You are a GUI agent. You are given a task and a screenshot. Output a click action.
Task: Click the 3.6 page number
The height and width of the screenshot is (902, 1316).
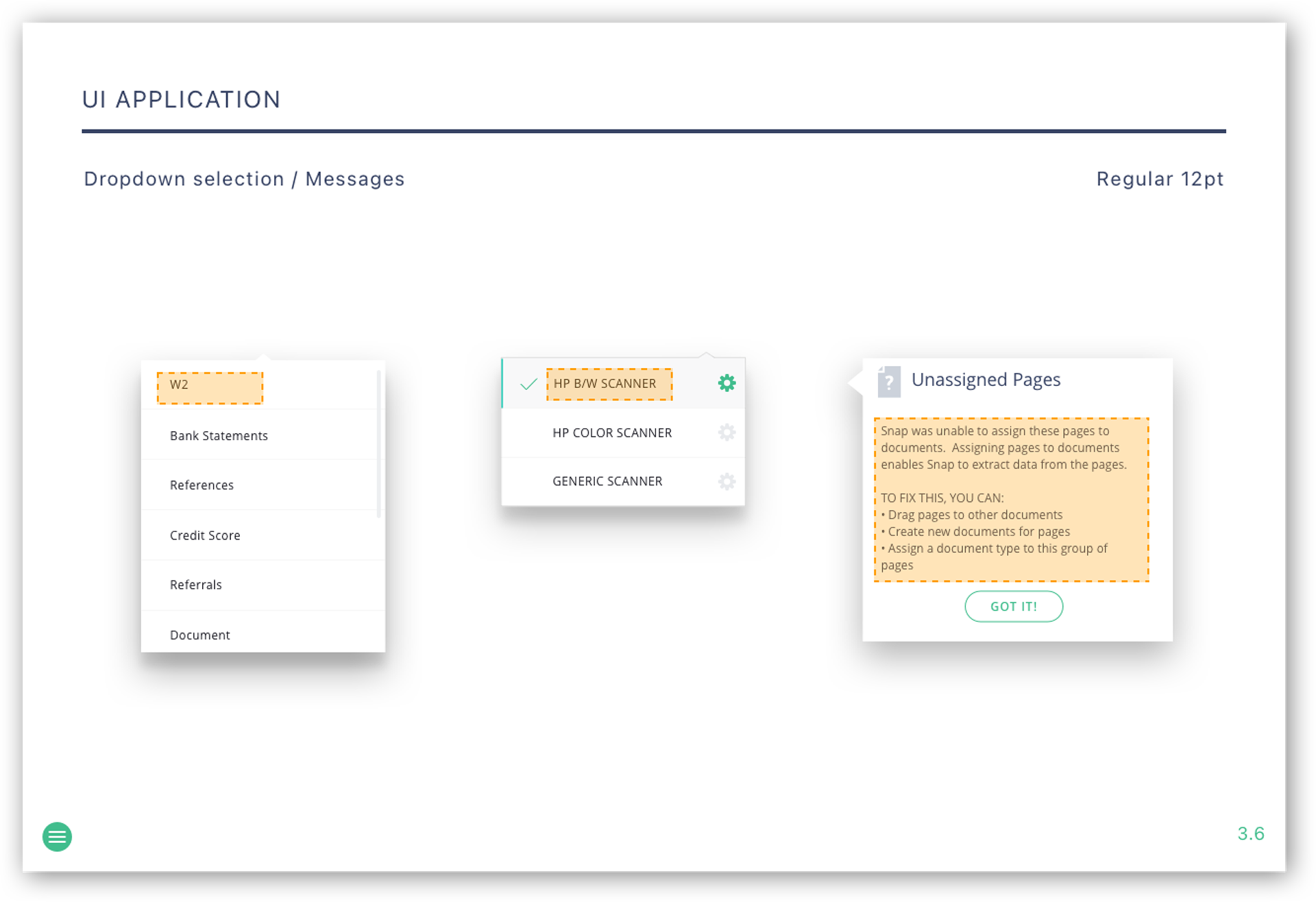tap(1250, 833)
